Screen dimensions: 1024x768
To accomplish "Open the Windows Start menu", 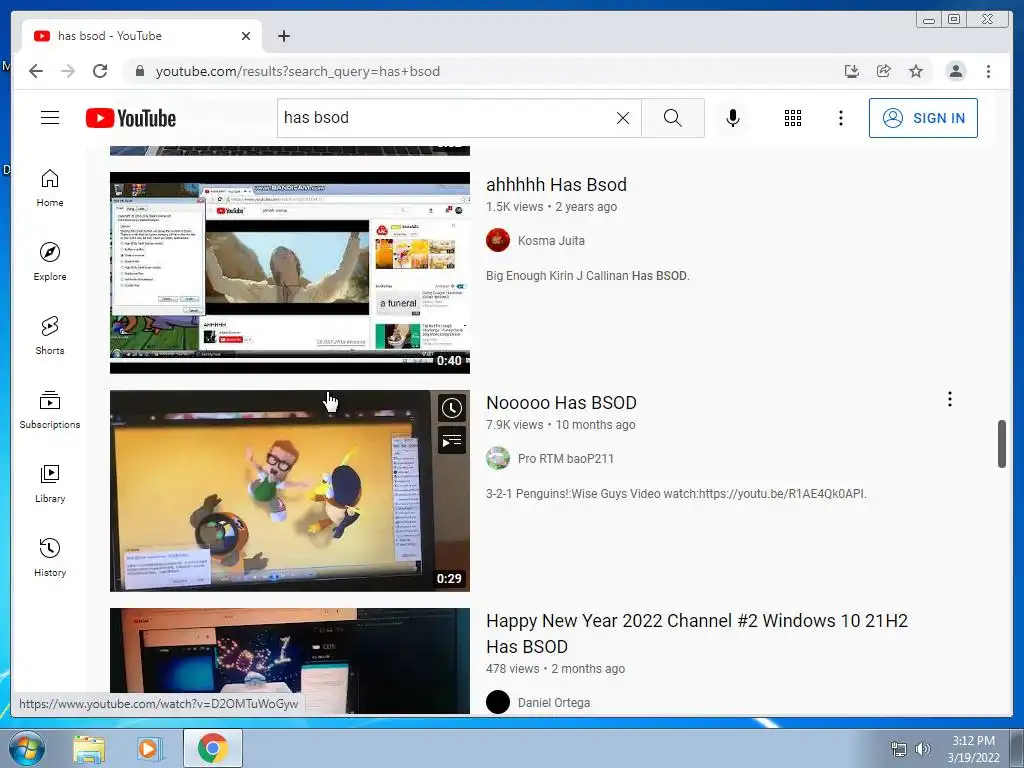I will click(27, 748).
